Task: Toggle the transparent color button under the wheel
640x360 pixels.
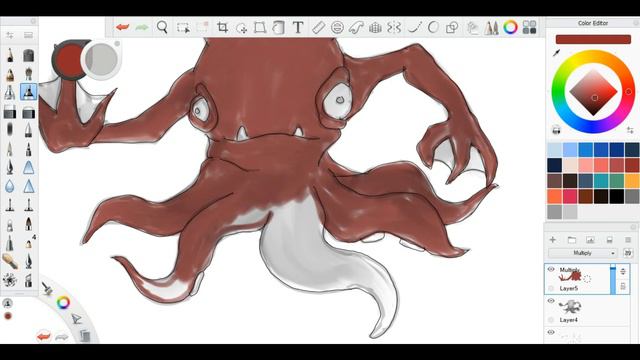Action: point(556,130)
